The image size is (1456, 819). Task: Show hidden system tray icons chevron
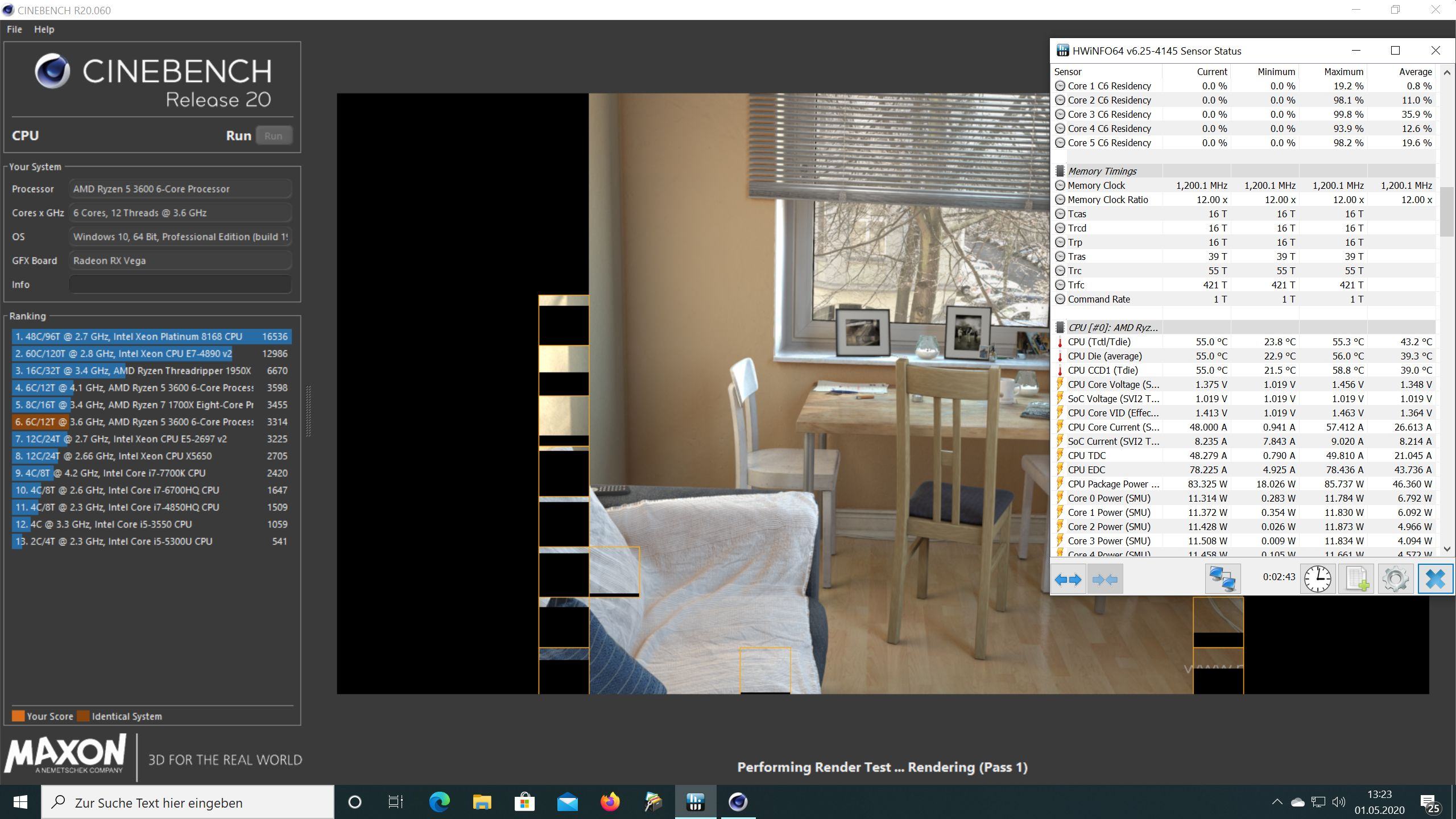(1277, 803)
